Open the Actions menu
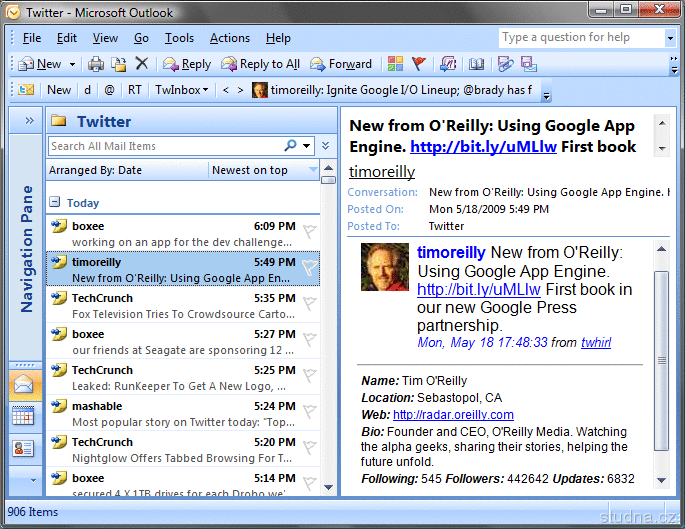The image size is (685, 529). coord(229,38)
